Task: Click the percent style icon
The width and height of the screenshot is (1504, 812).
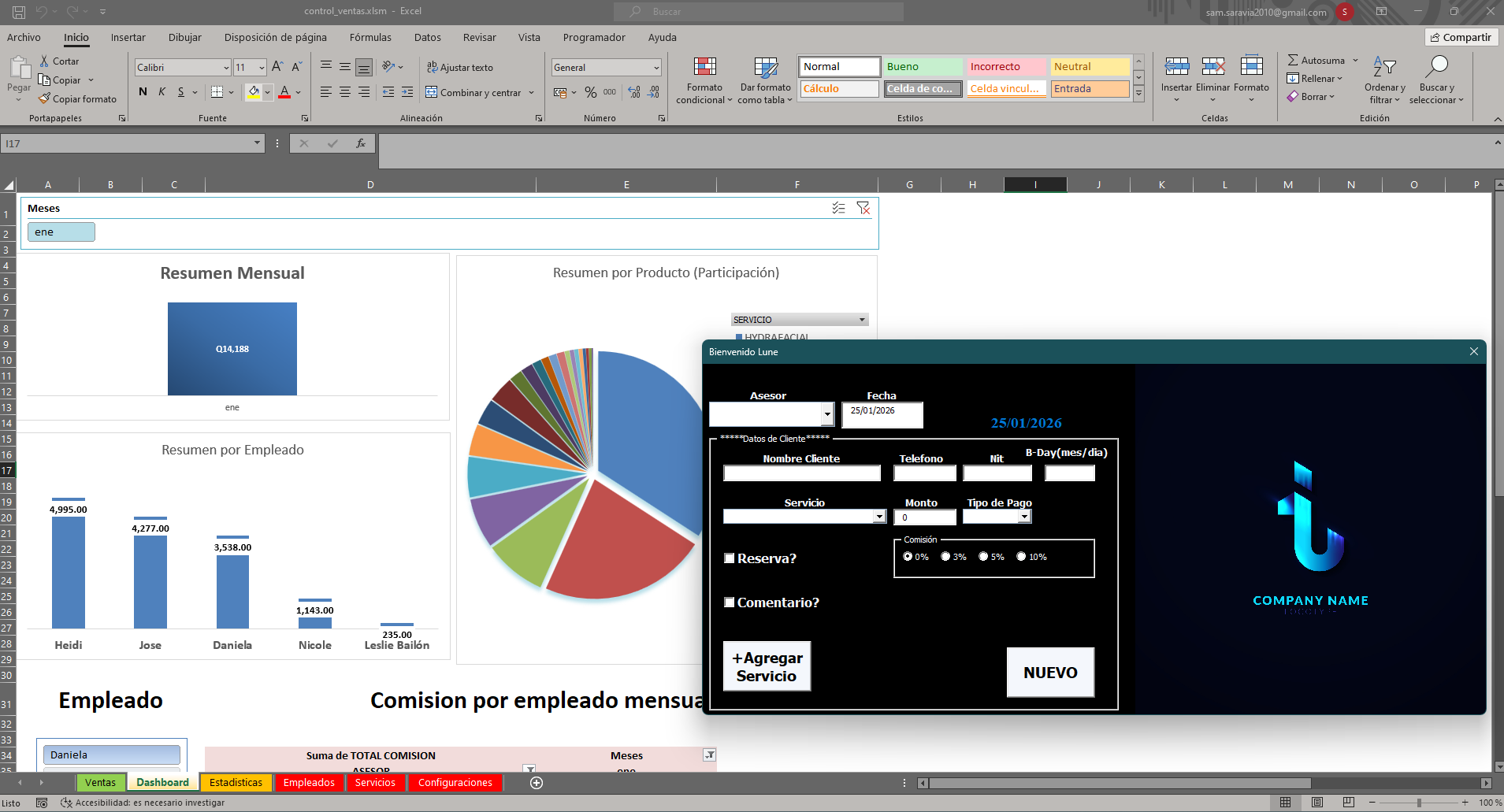Action: (591, 92)
